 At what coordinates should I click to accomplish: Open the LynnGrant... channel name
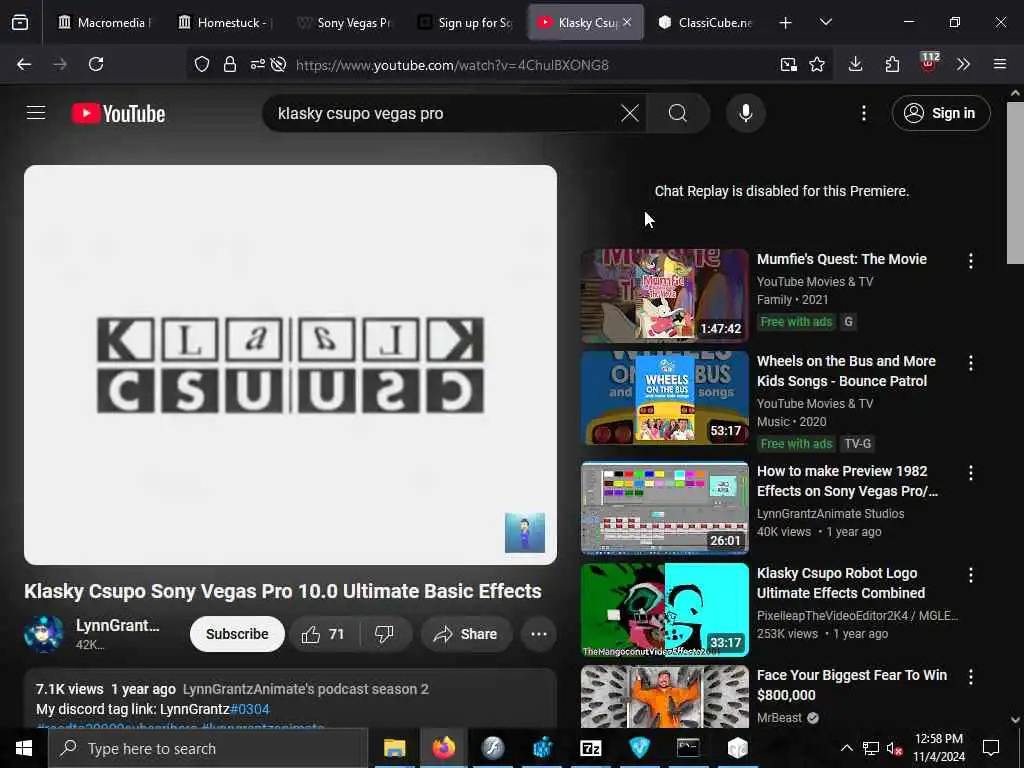(118, 625)
